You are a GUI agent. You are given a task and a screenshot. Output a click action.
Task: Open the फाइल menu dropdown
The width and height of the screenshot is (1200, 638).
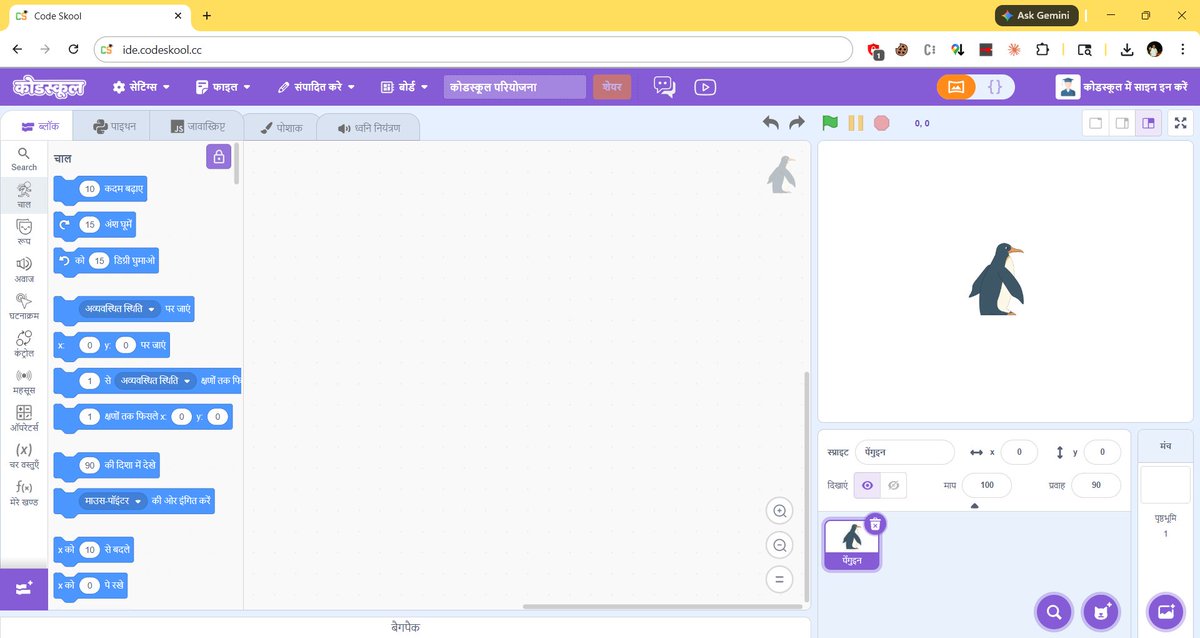pos(221,86)
